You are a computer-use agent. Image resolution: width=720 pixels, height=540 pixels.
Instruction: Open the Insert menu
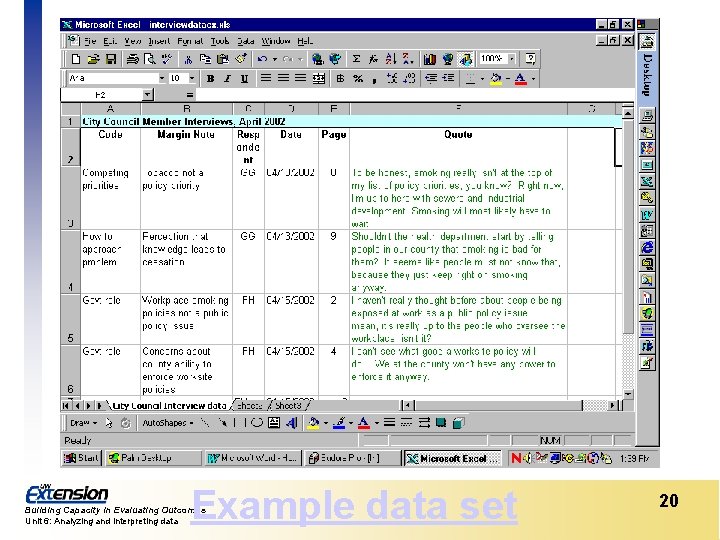pos(159,41)
